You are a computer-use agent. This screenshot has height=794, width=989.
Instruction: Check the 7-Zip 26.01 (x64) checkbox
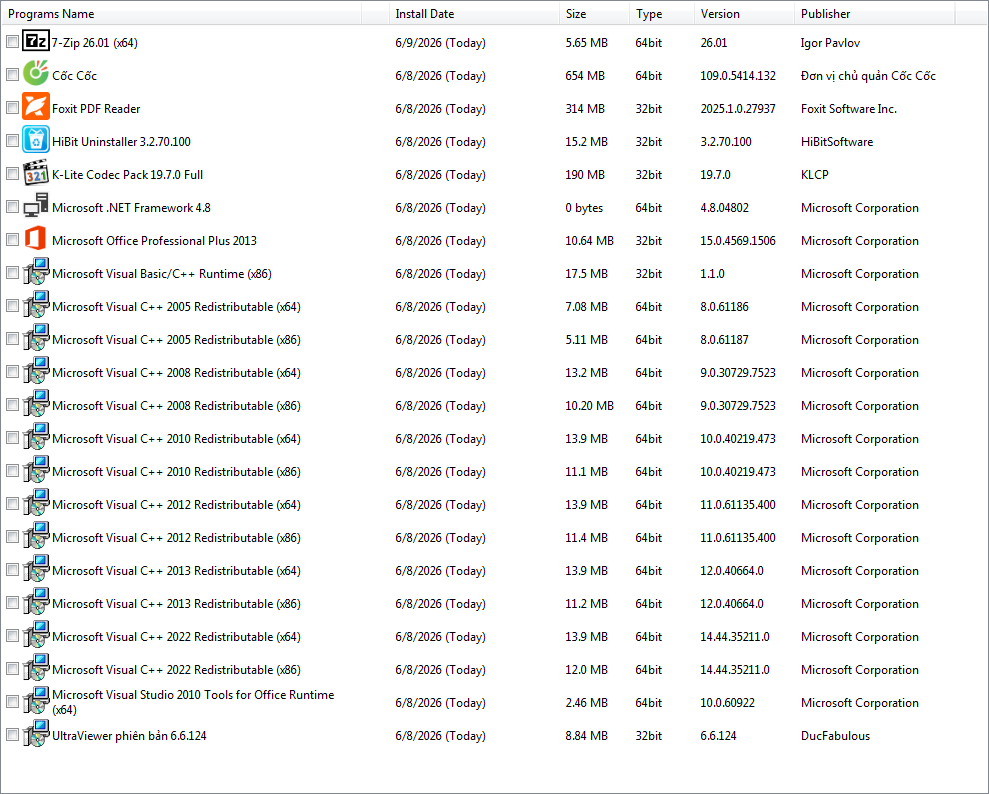[13, 42]
